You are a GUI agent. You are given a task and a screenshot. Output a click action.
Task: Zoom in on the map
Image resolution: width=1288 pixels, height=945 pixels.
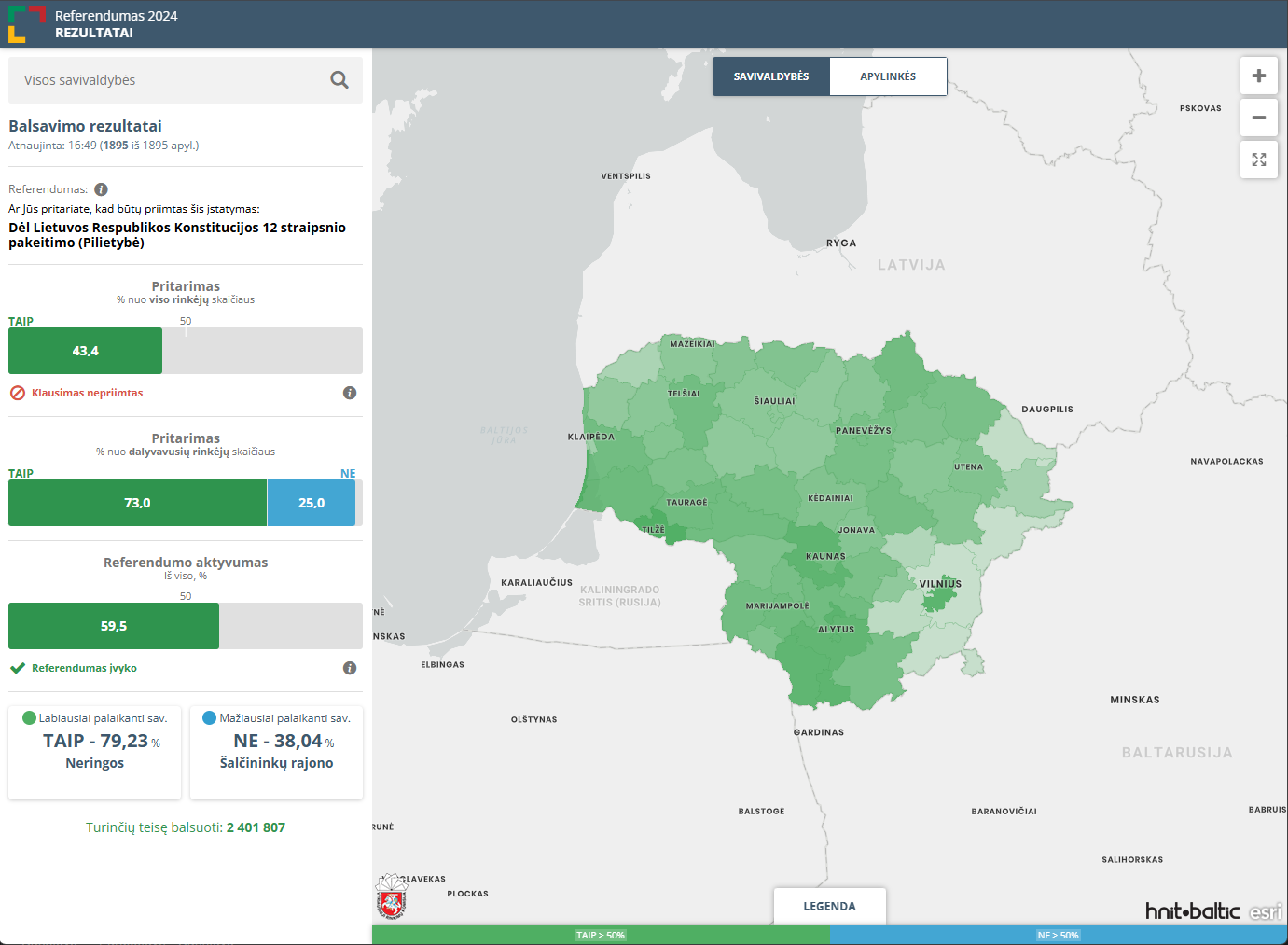tap(1258, 76)
